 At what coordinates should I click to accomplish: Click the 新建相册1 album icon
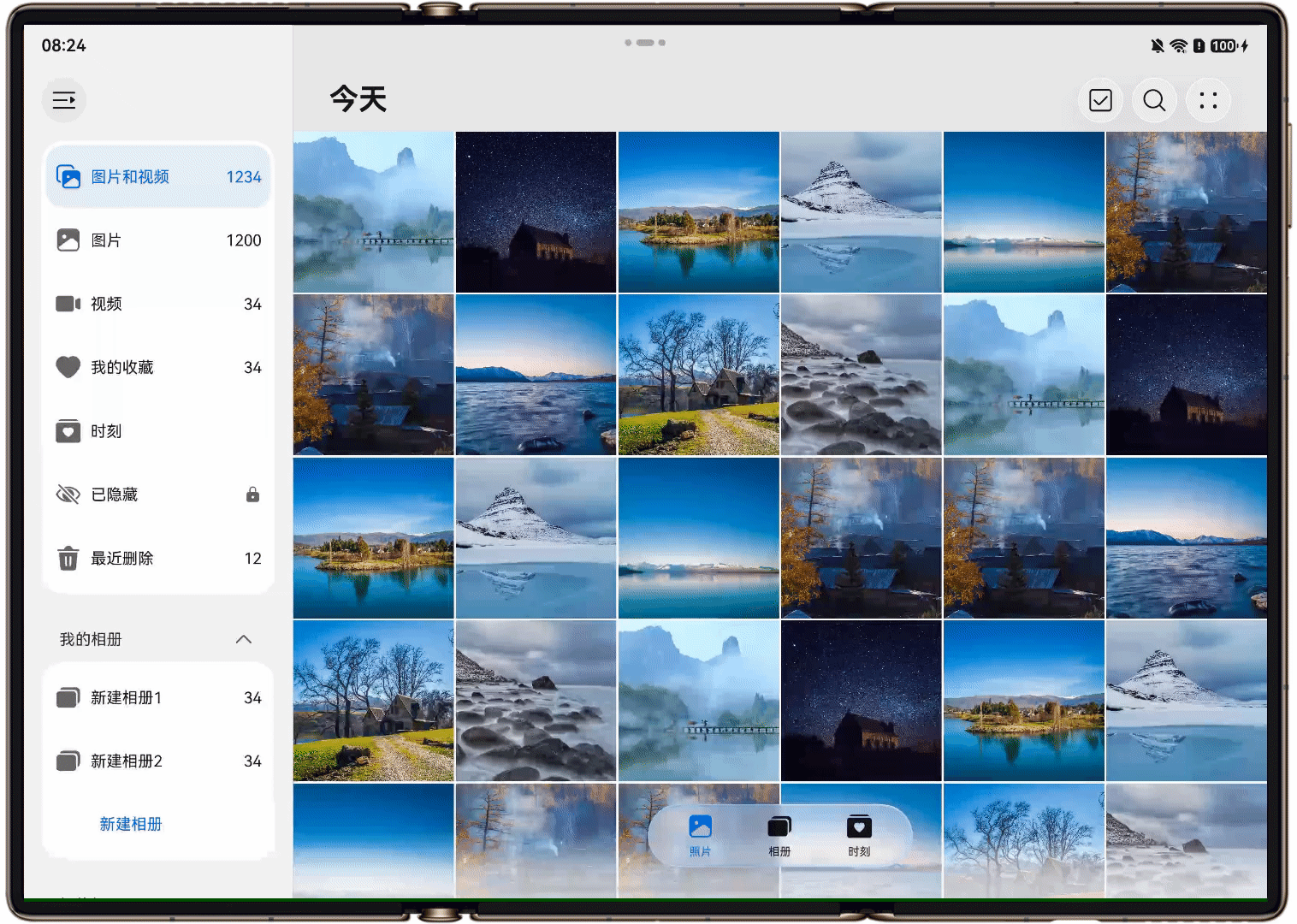coord(68,697)
